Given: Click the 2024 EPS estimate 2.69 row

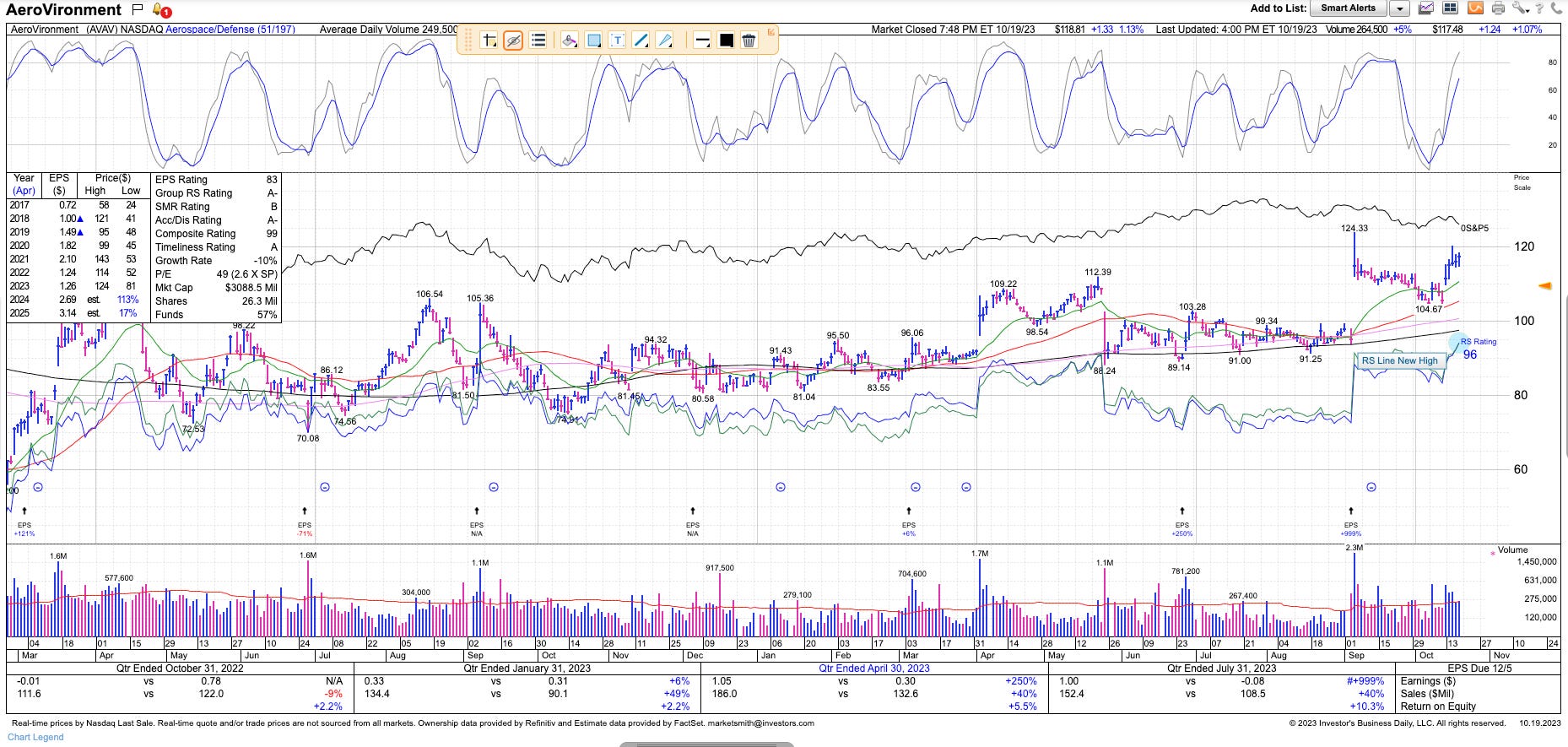Looking at the screenshot, I should (76, 300).
